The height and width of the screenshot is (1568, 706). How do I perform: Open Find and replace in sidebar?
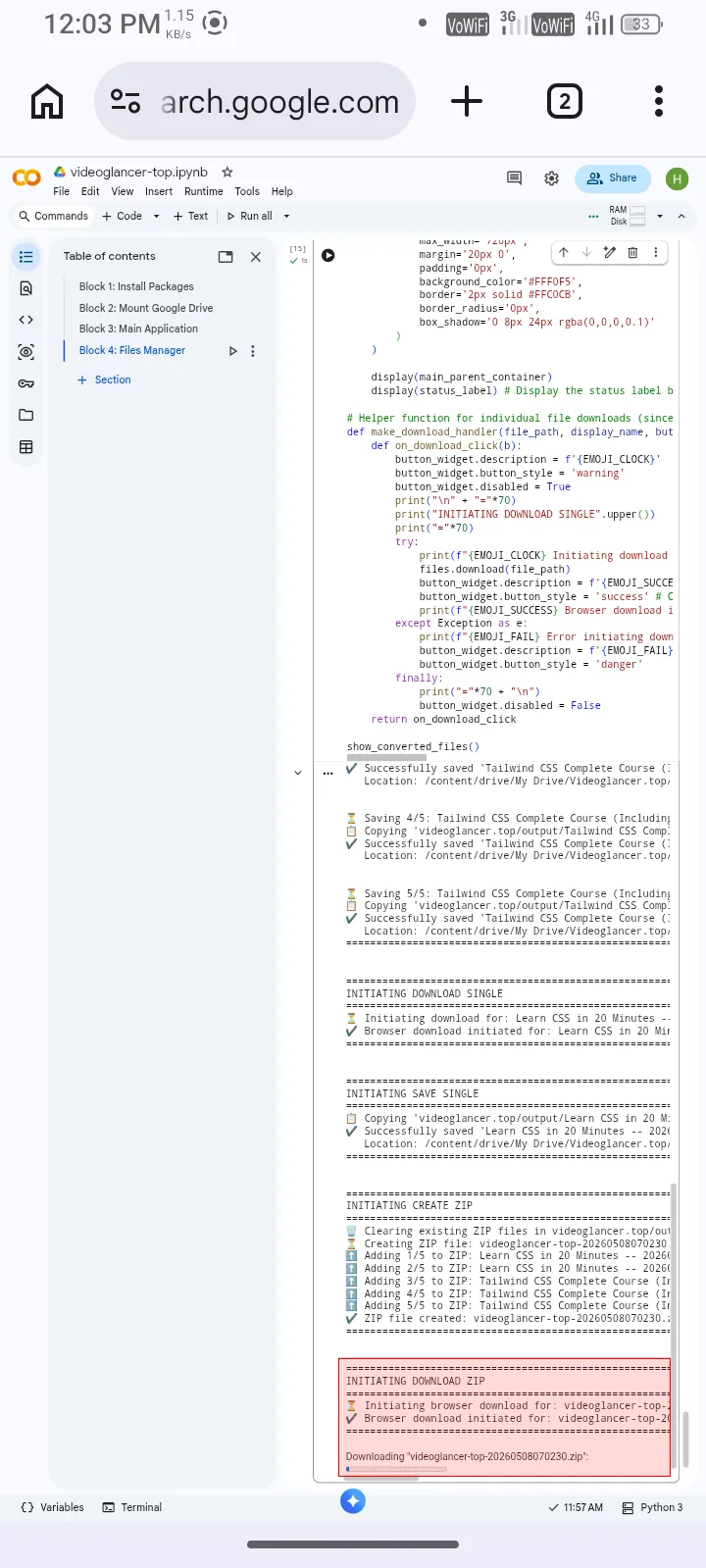click(25, 288)
